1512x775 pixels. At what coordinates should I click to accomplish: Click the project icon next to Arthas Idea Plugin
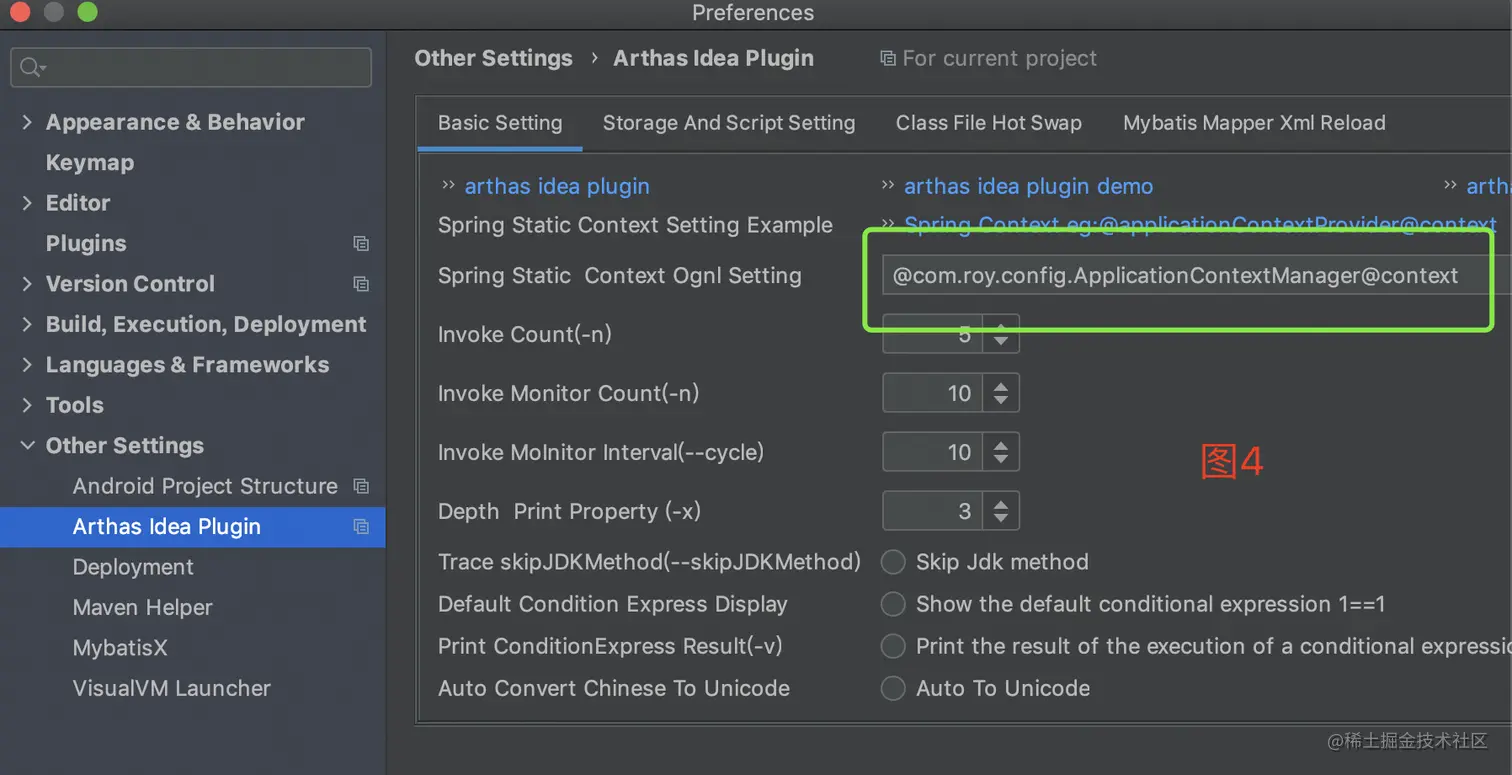click(361, 527)
